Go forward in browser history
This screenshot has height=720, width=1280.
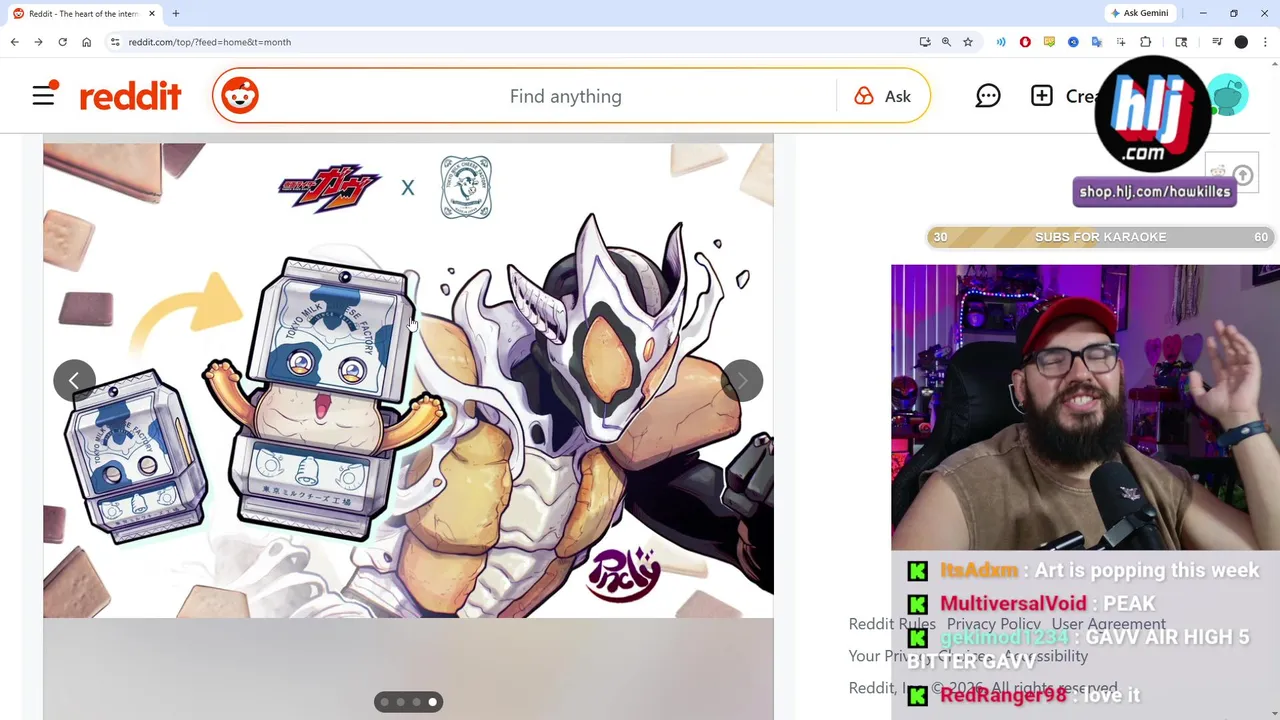38,42
